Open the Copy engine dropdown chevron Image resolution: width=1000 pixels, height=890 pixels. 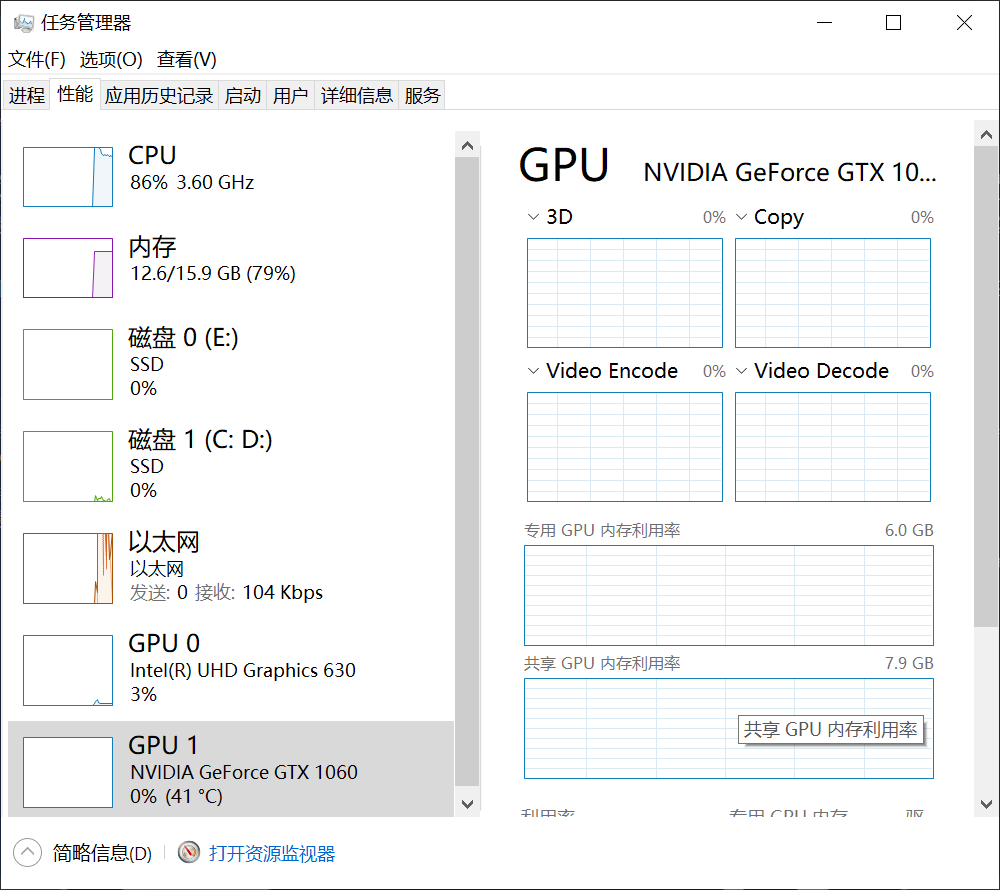pos(741,217)
